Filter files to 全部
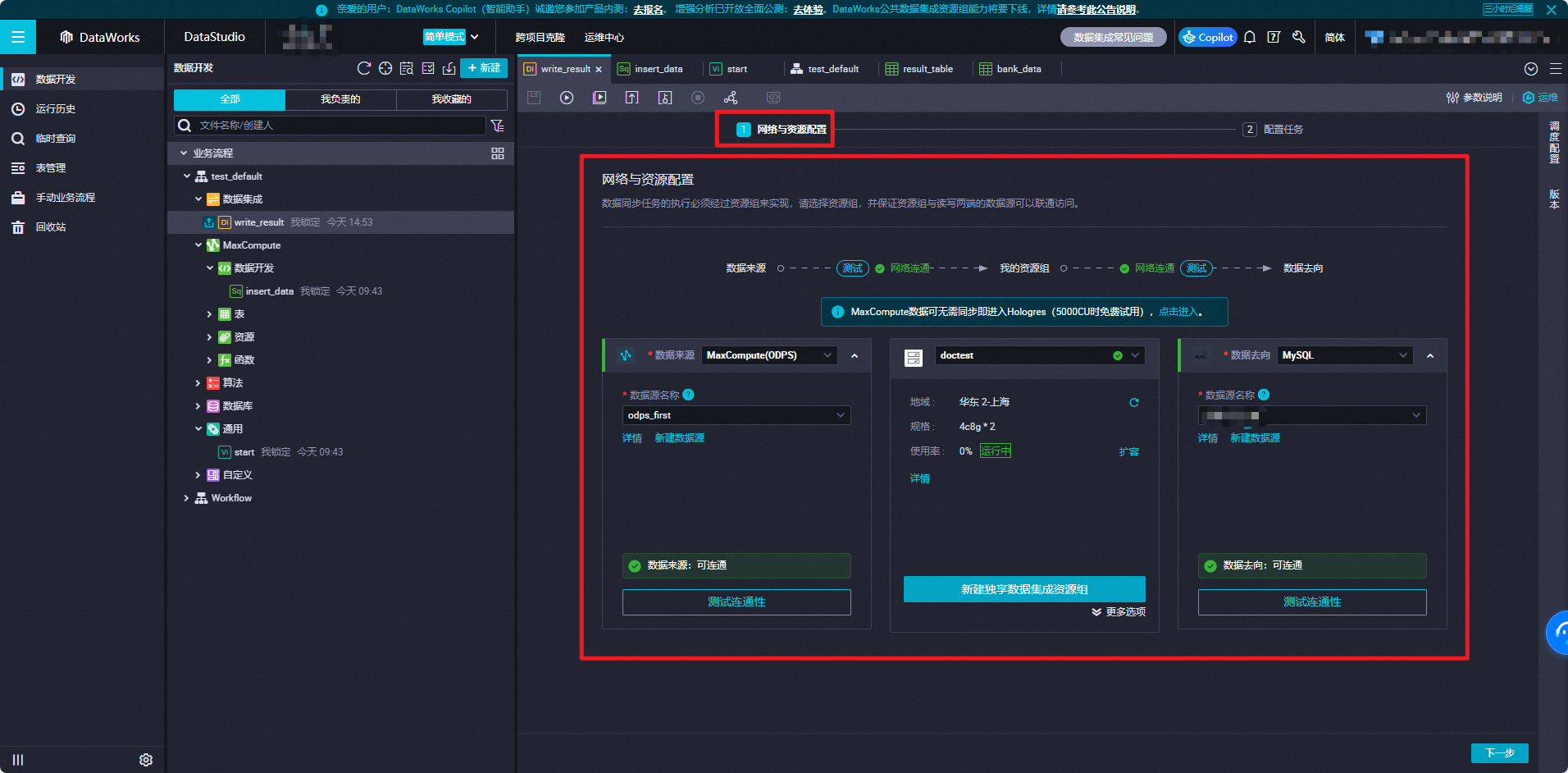Viewport: 1568px width, 773px height. tap(230, 99)
